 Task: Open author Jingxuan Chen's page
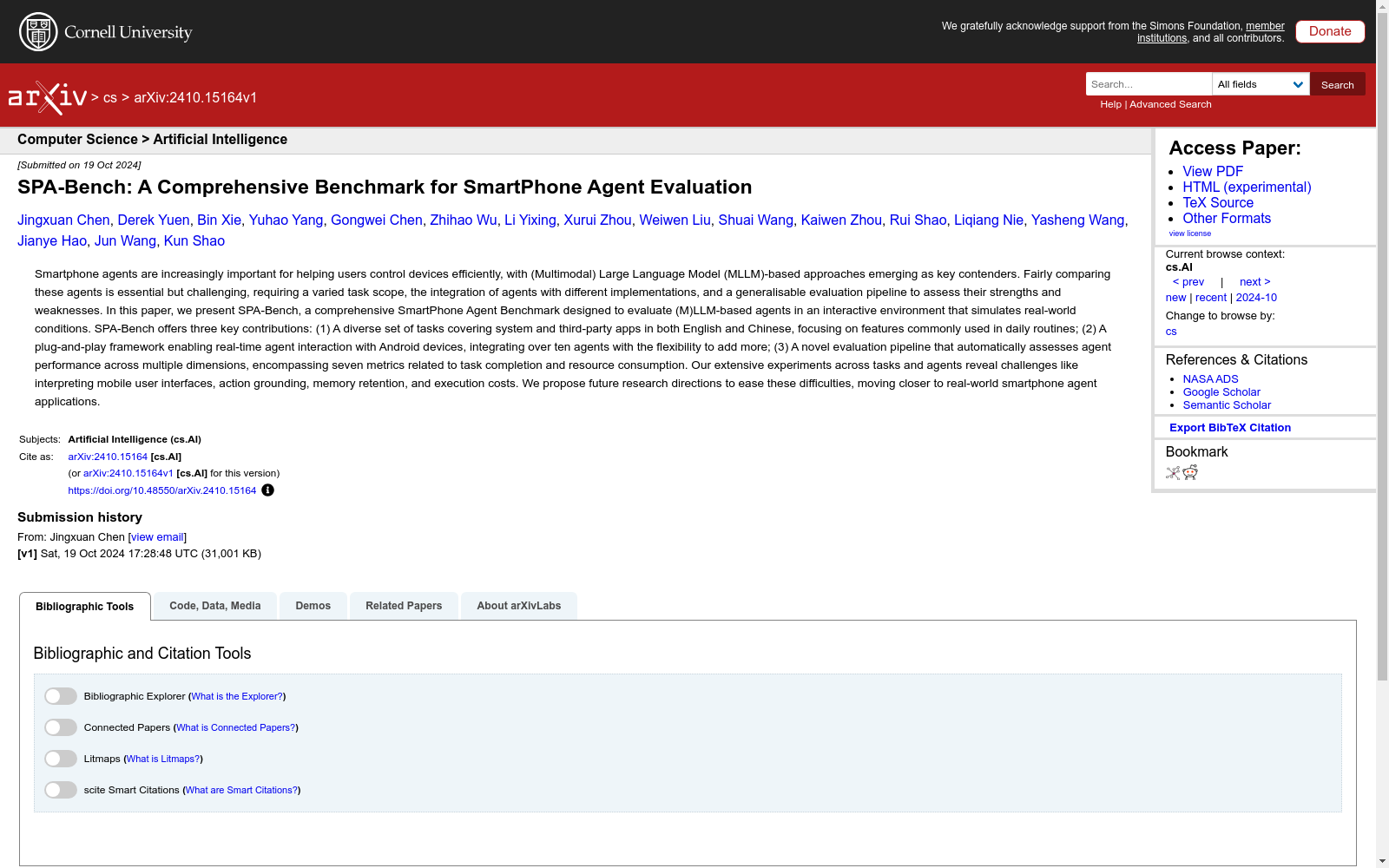click(63, 220)
